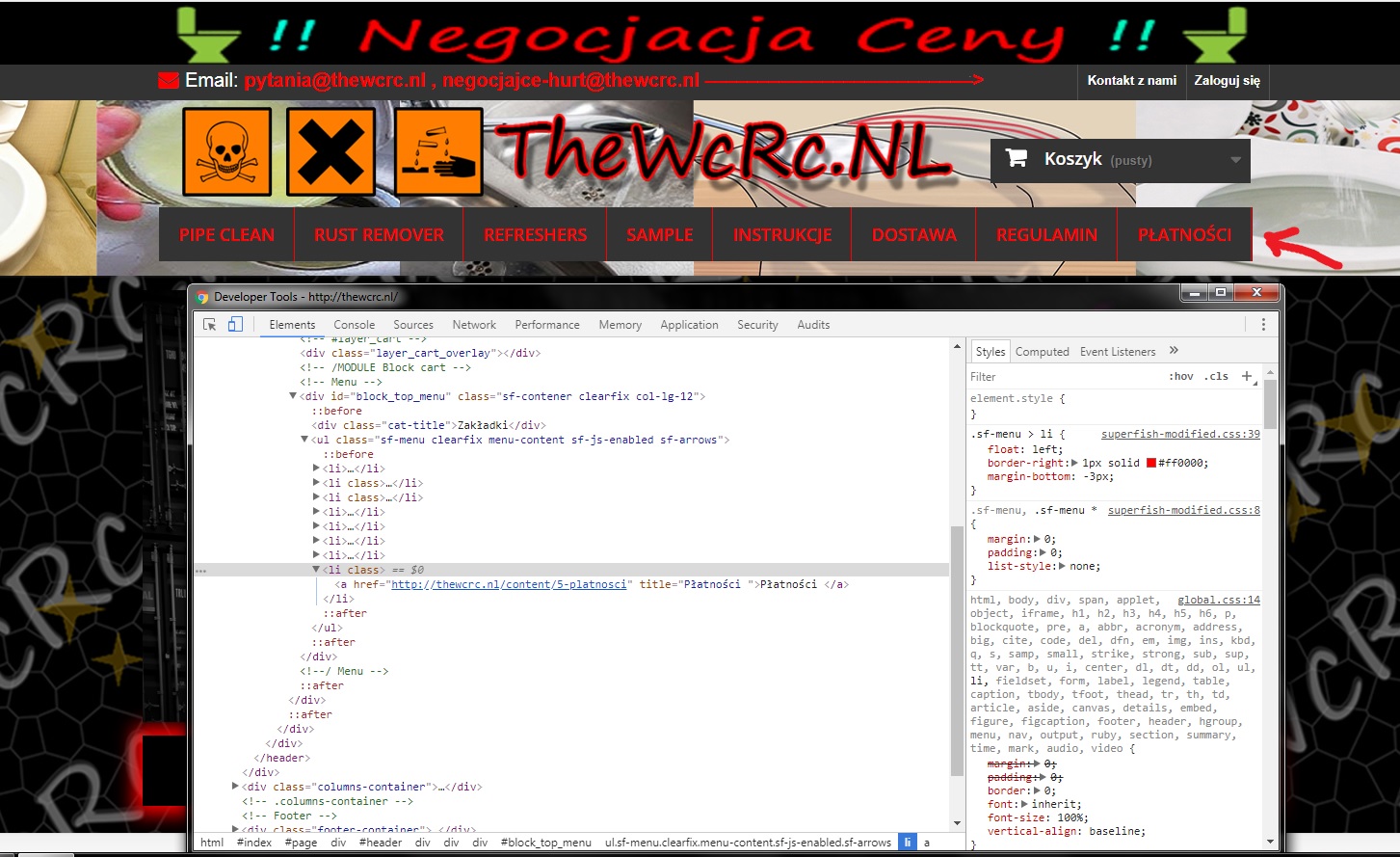Open the REGULAMIN menu item
The image size is (1400, 857).
coord(1046,234)
